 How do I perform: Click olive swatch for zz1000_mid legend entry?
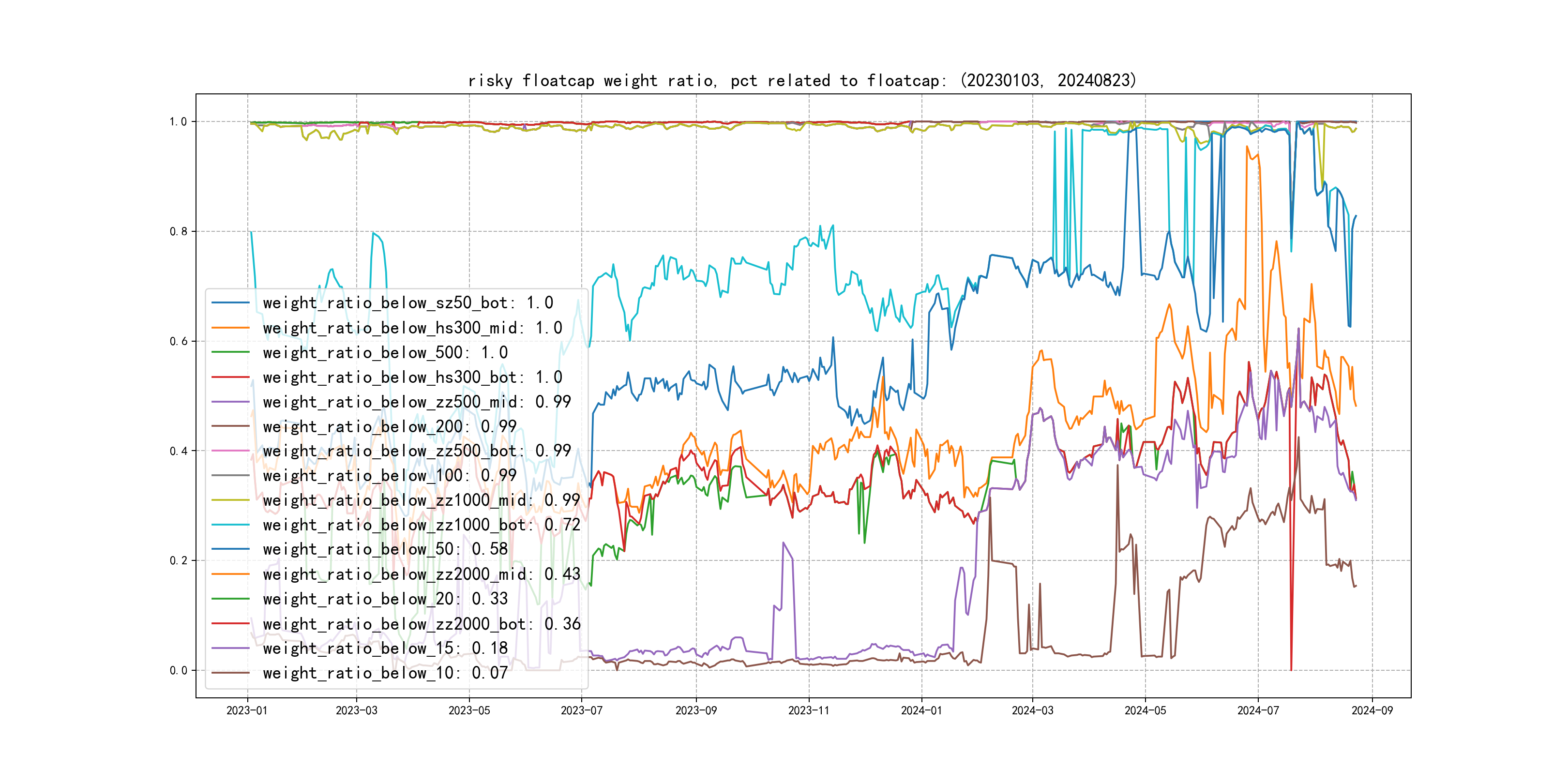(230, 500)
